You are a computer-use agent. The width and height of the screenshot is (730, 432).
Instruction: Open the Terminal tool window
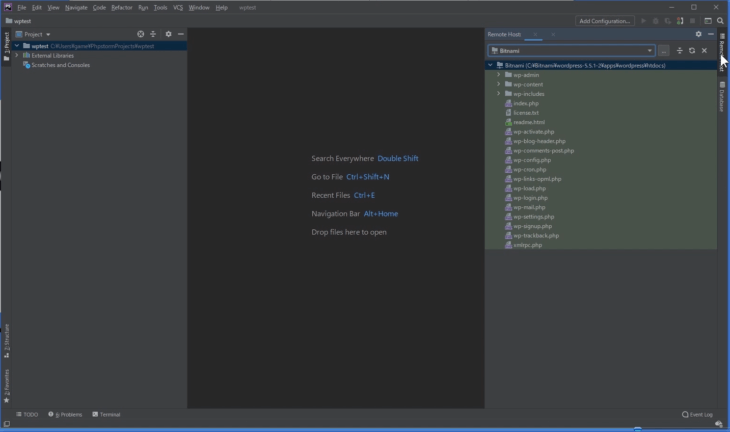tap(106, 414)
